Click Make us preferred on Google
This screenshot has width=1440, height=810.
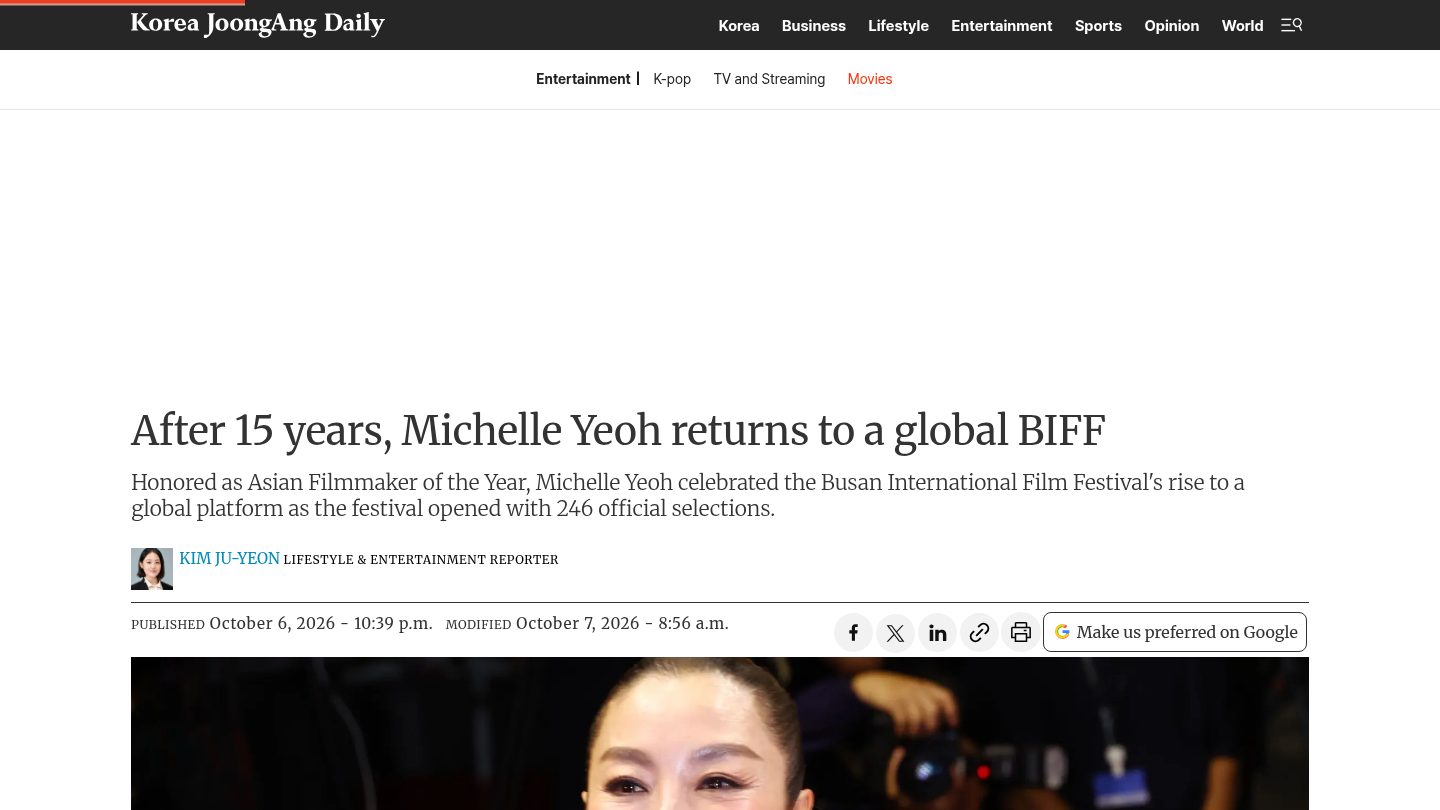point(1175,632)
